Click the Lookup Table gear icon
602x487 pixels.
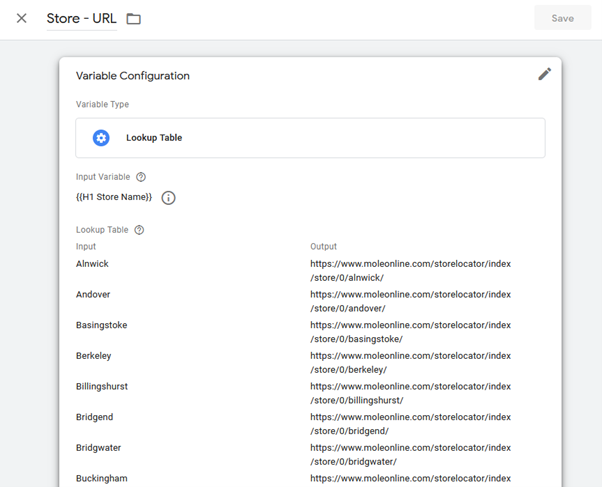click(x=101, y=138)
